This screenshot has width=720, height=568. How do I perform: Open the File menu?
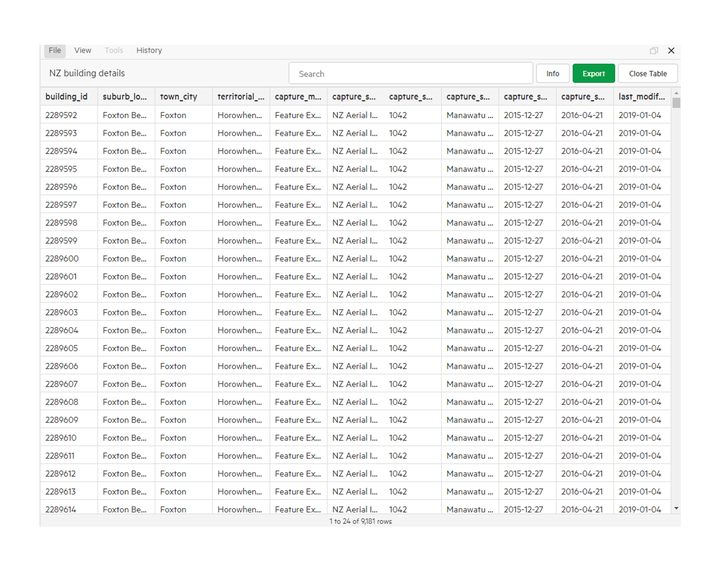point(55,51)
